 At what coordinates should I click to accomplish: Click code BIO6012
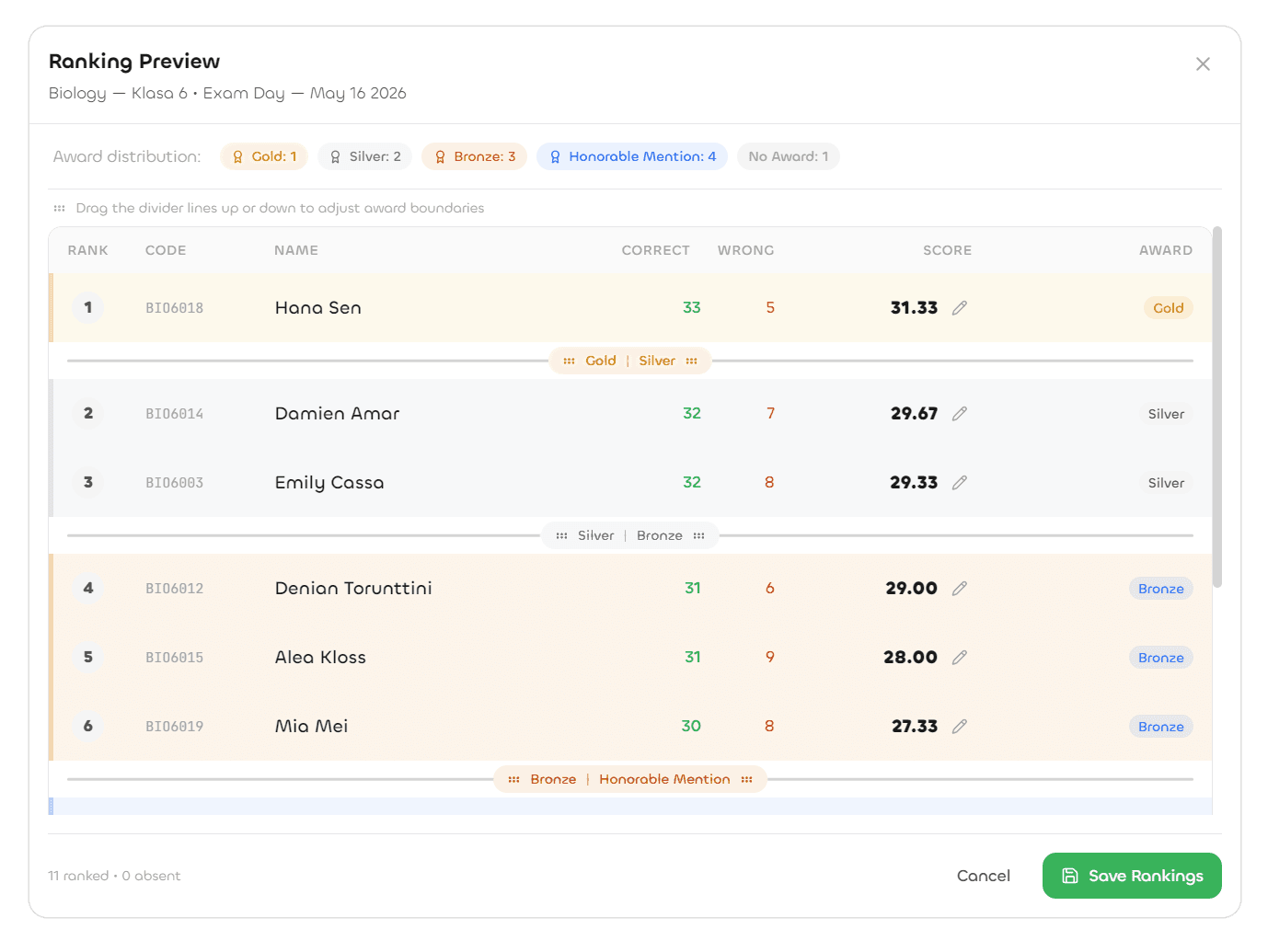pos(175,589)
